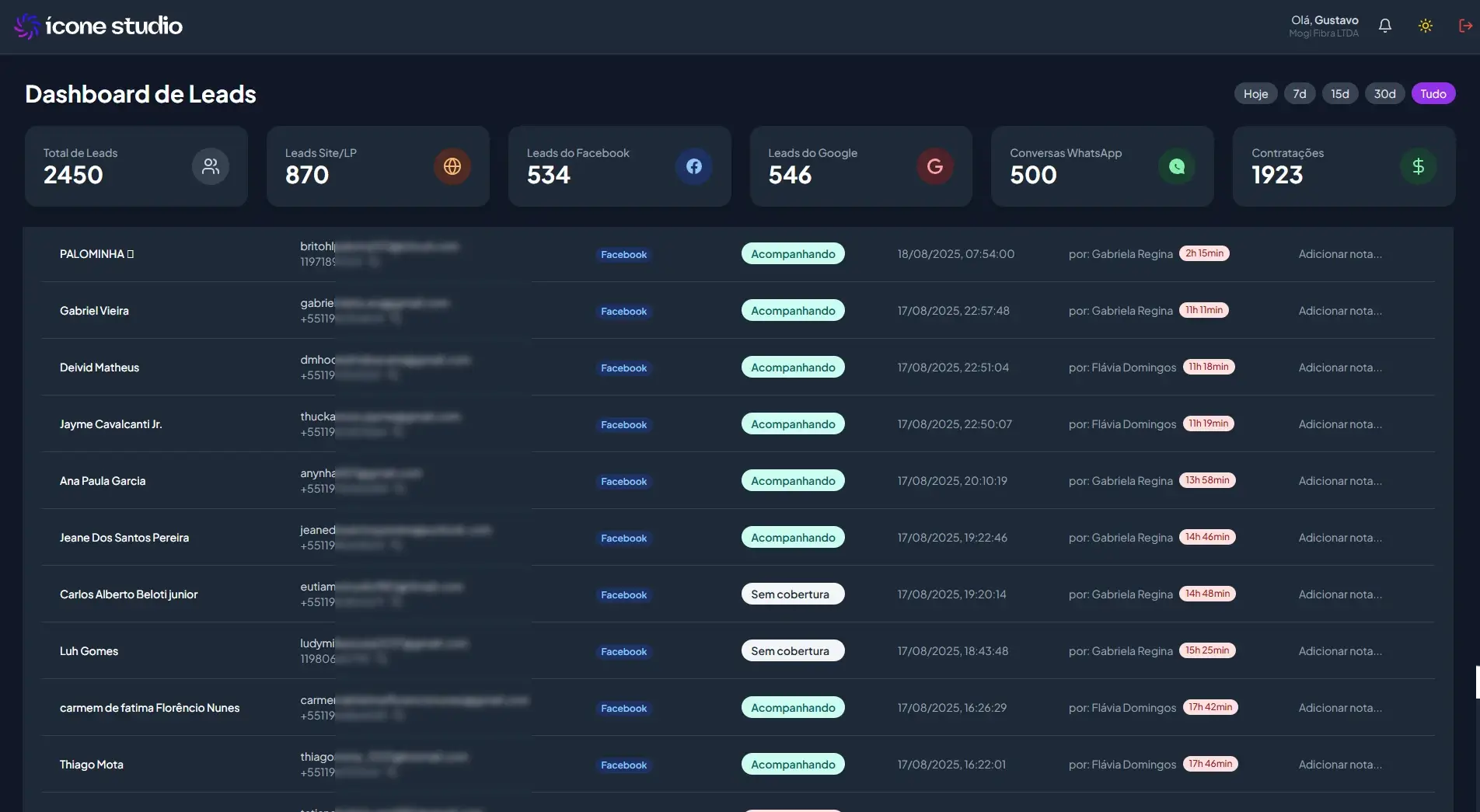The width and height of the screenshot is (1480, 812).
Task: Select the 15d filter option
Action: tap(1339, 93)
